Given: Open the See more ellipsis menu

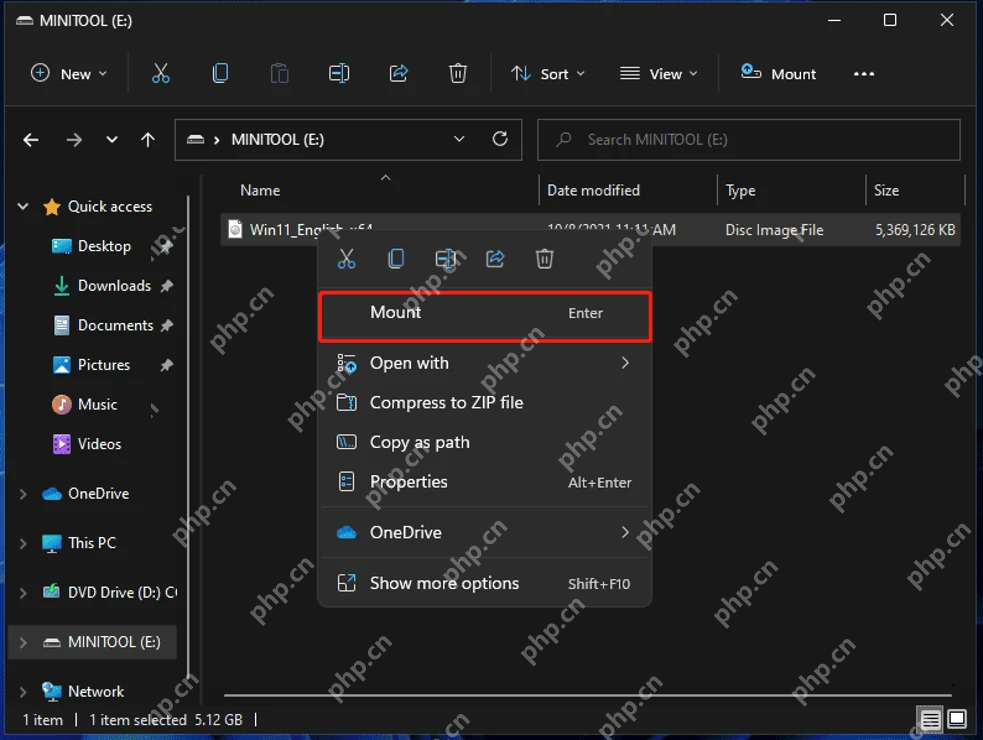Looking at the screenshot, I should coord(864,73).
